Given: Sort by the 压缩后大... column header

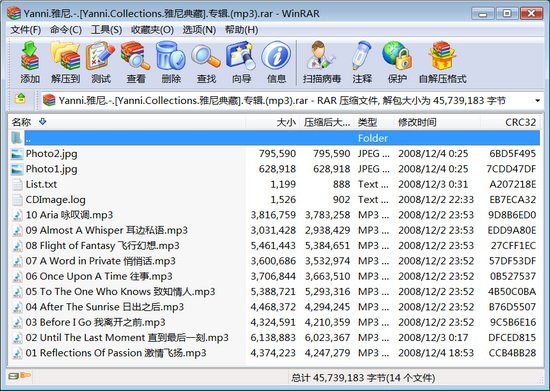Looking at the screenshot, I should click(x=327, y=122).
